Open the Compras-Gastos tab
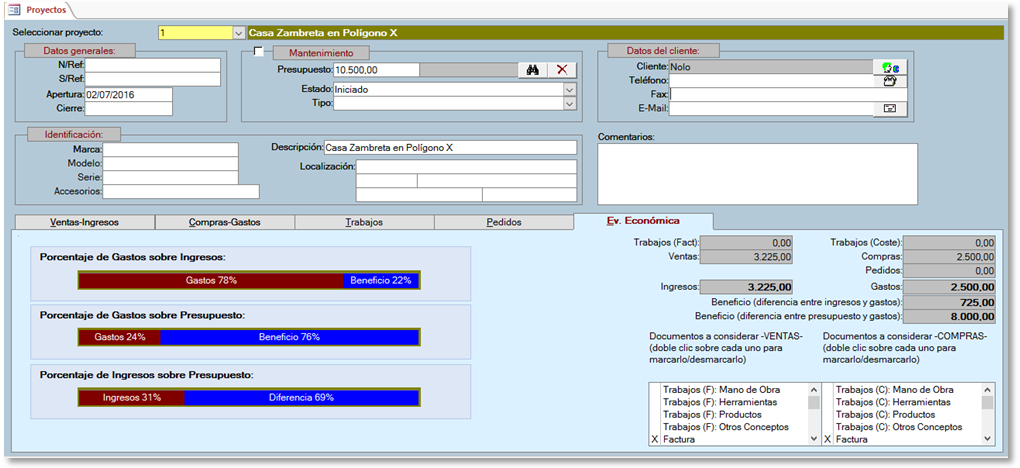The image size is (1020, 468). coord(226,222)
